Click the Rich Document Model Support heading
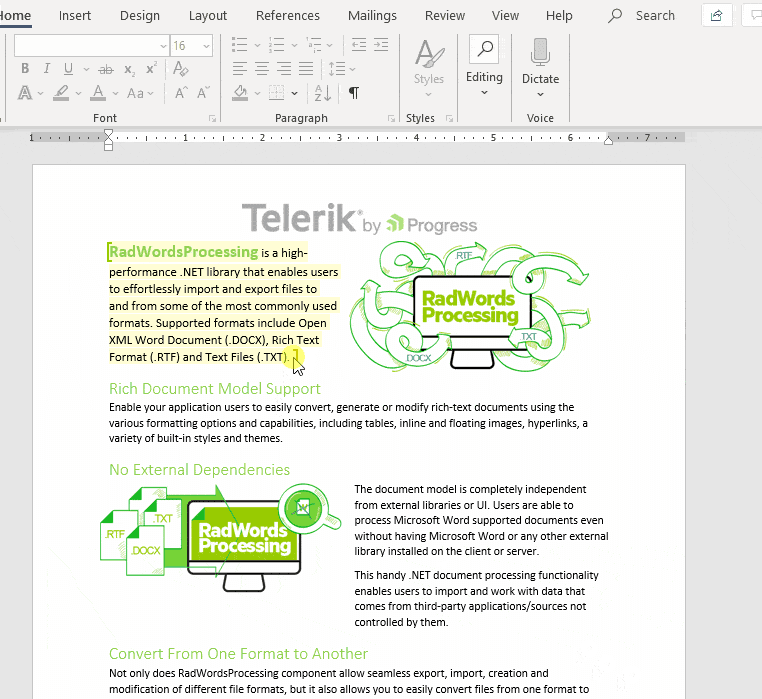This screenshot has height=699, width=762. 214,389
